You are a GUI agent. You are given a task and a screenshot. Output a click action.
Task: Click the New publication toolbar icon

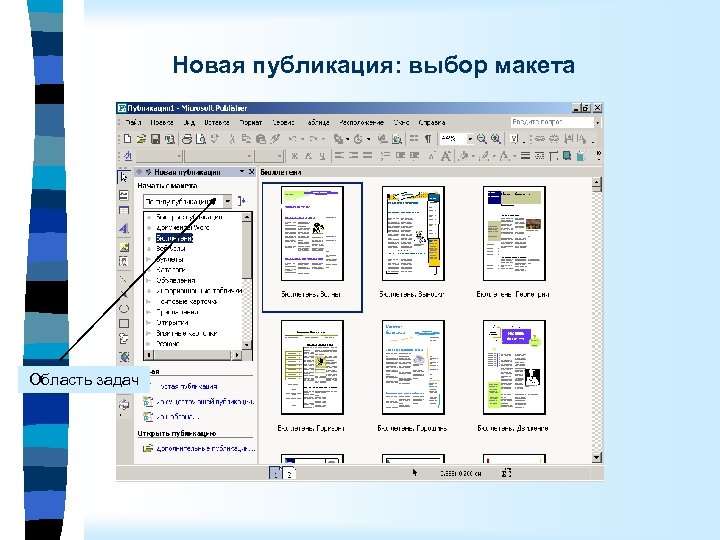tap(128, 139)
